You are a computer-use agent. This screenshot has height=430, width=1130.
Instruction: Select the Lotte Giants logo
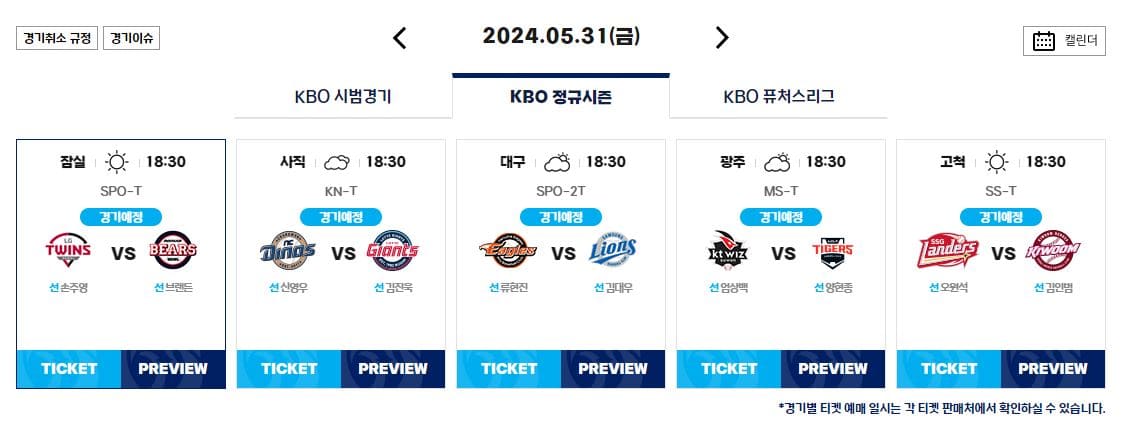tap(393, 251)
